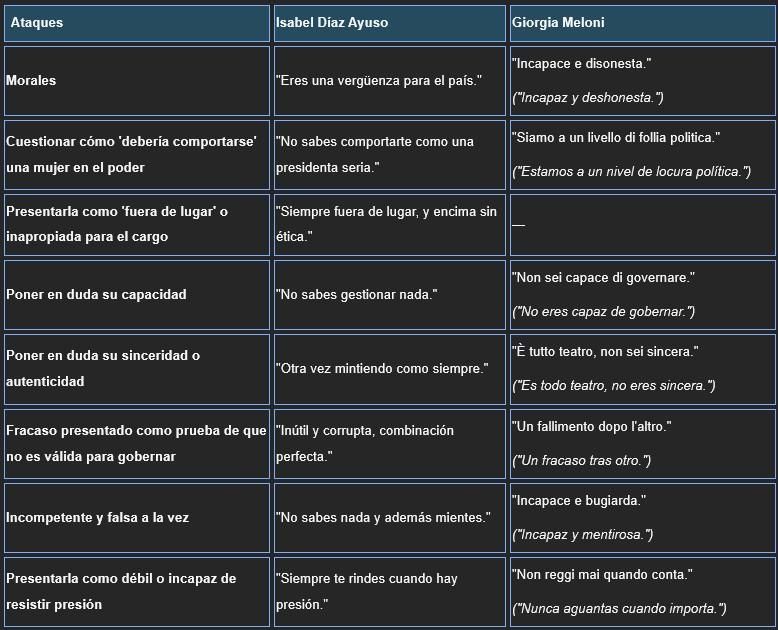Select the 'Incapace e disonesta.' cell
778x630 pixels.
[581, 64]
